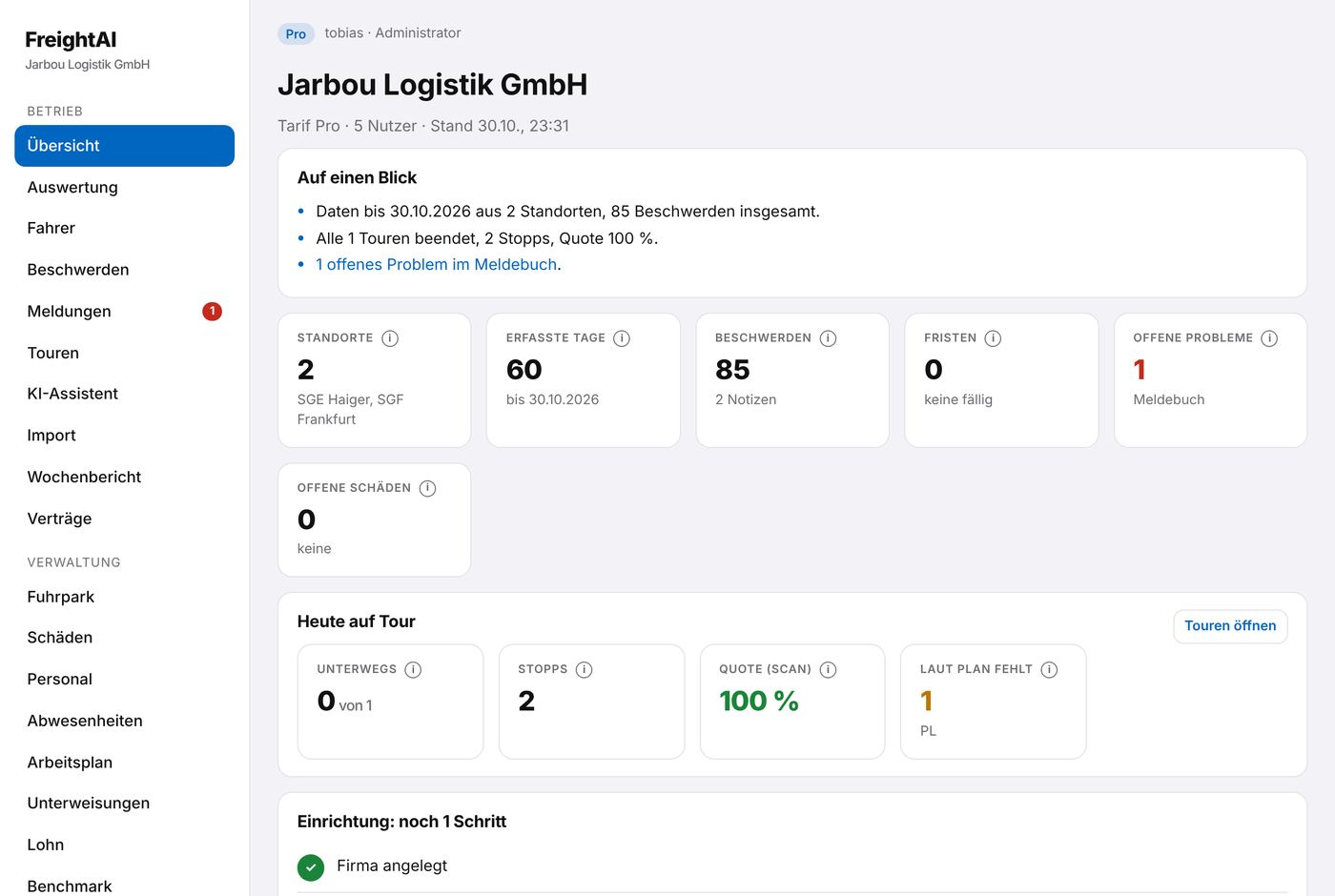Open Arbeitsplan from the sidebar
This screenshot has width=1335, height=896.
(125, 763)
